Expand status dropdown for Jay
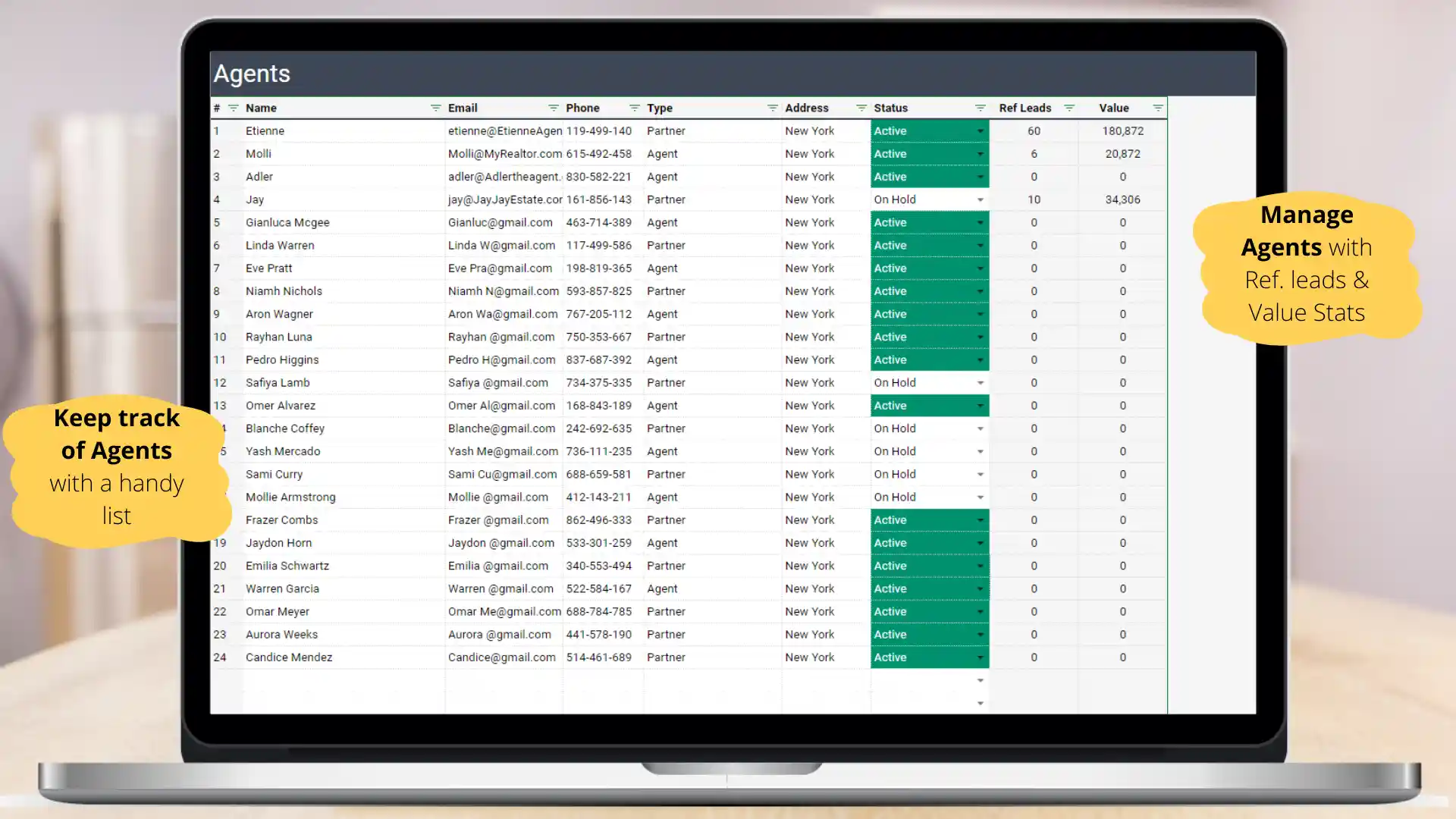Screen dimensions: 1456x819 point(980,200)
